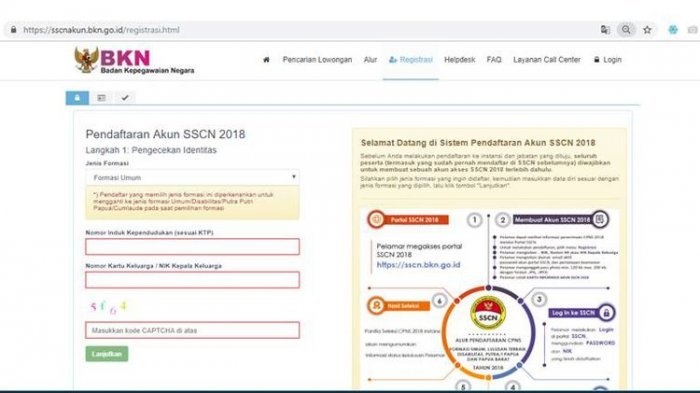Click the Login link in navbar

pyautogui.click(x=608, y=59)
